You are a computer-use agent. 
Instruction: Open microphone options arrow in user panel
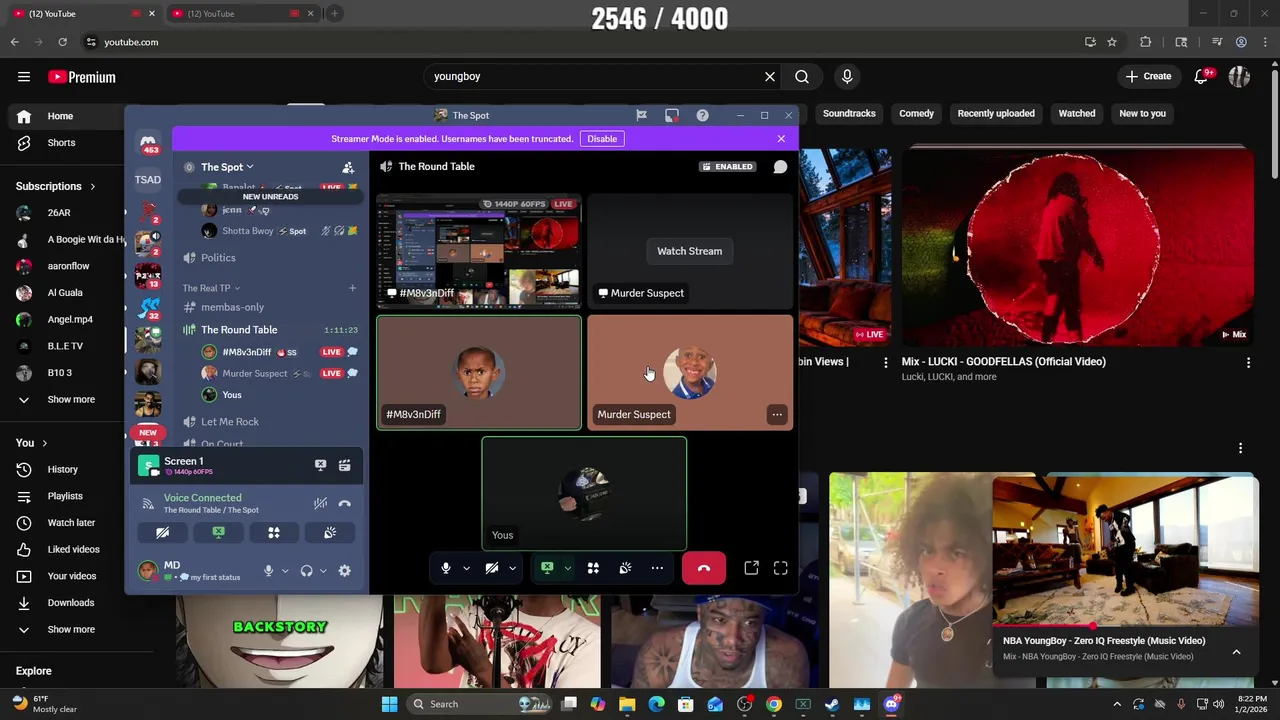[285, 571]
